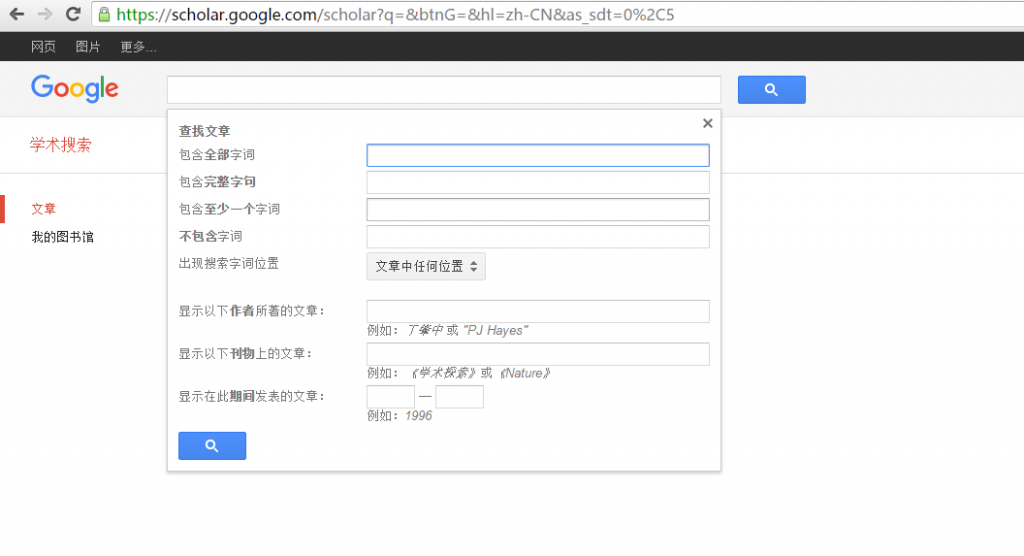The image size is (1024, 556).
Task: Click the 包含全部字词 input field
Action: 537,155
